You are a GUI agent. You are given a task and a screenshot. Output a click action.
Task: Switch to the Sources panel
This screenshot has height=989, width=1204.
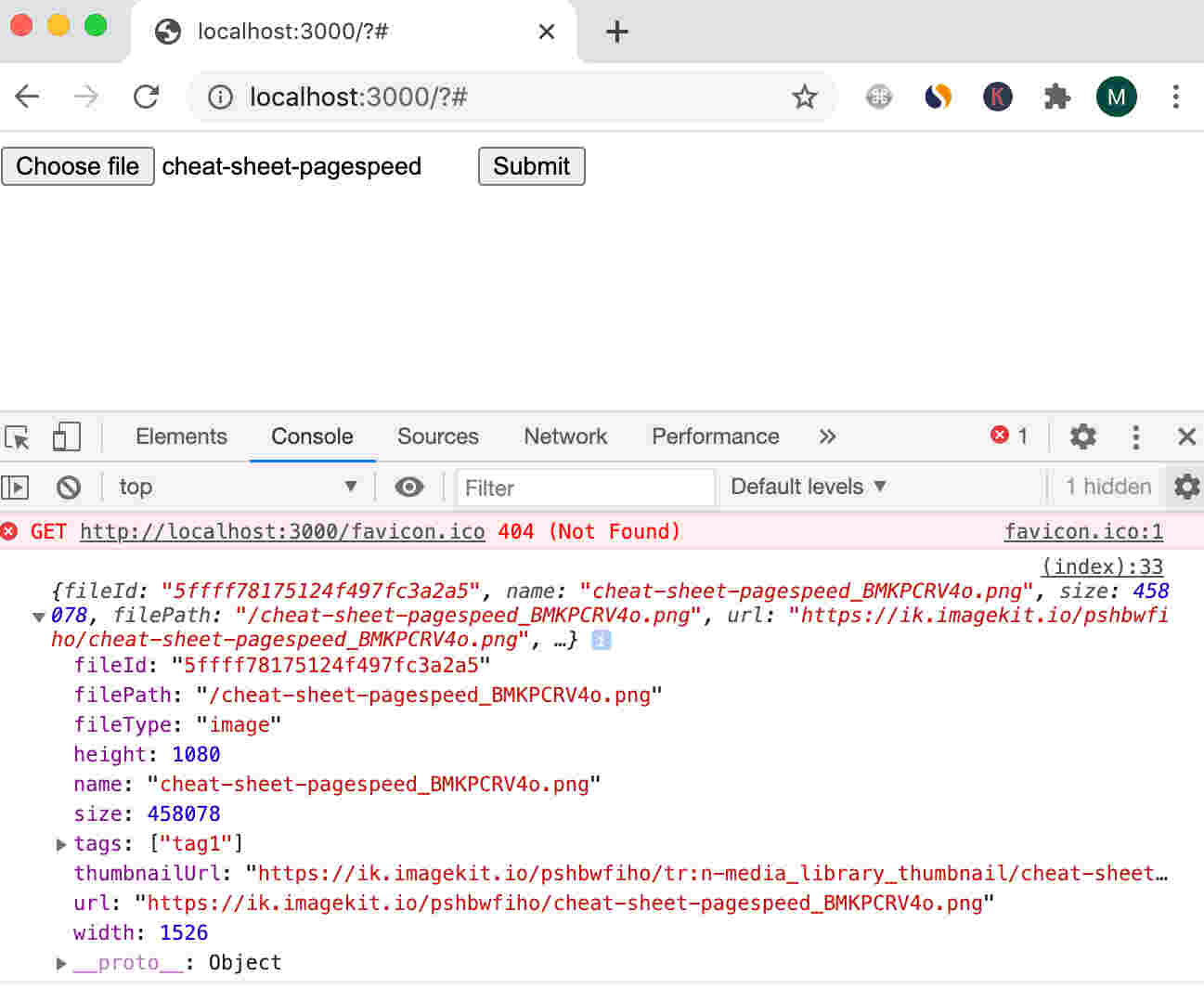(437, 436)
